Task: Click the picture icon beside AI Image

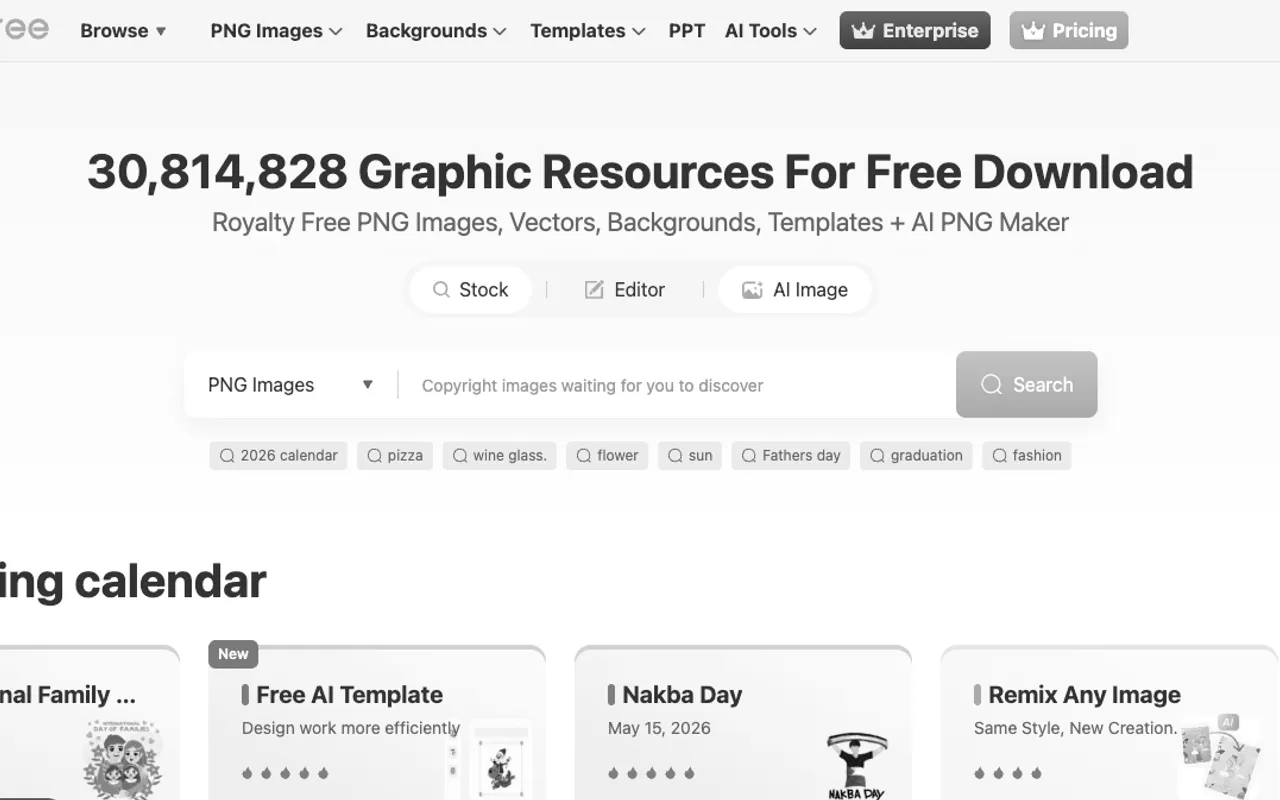Action: (x=752, y=290)
